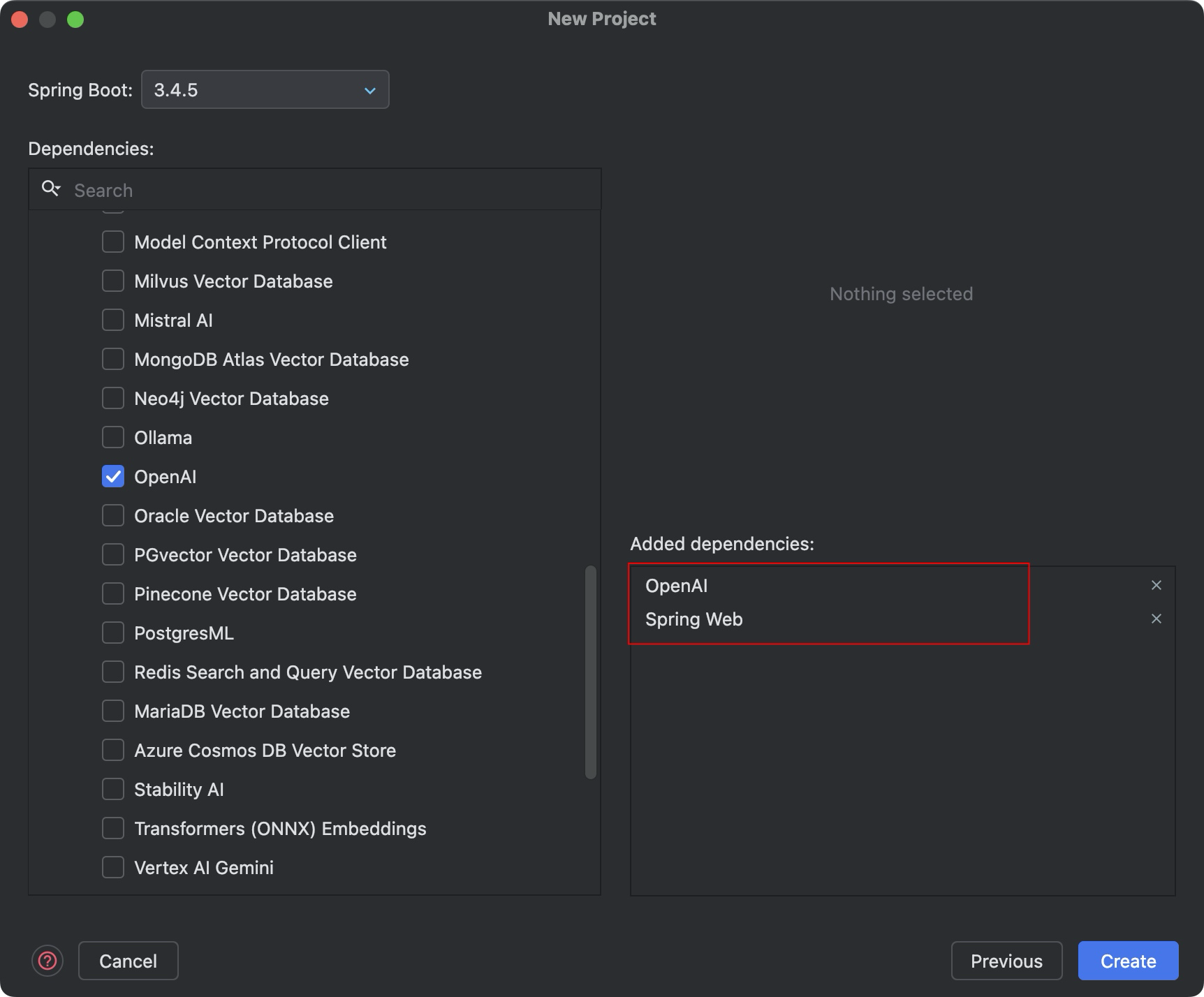Remove OpenAI using its X icon
Viewport: 1204px width, 997px height.
1157,585
